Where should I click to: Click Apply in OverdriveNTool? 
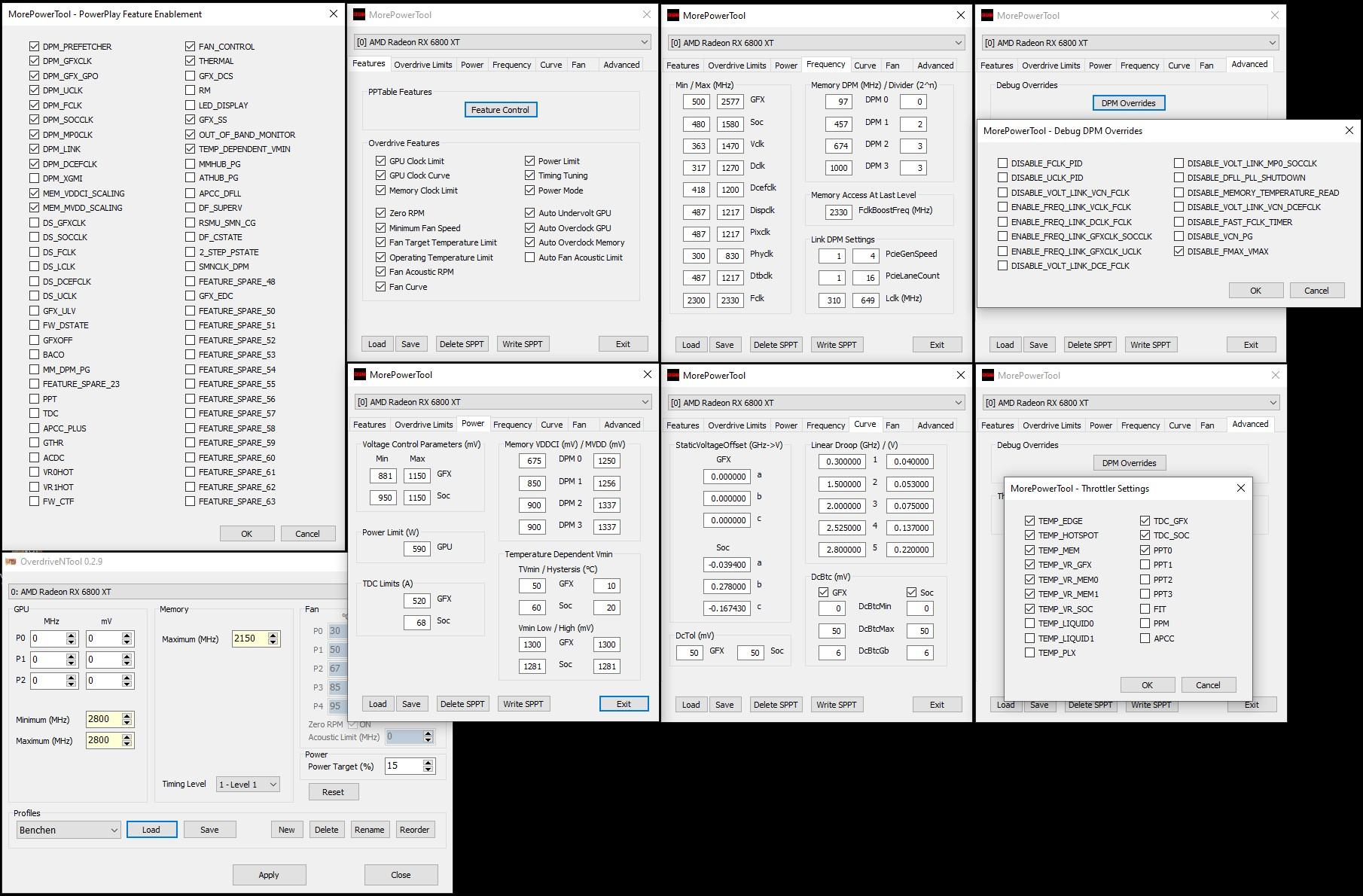[x=269, y=875]
